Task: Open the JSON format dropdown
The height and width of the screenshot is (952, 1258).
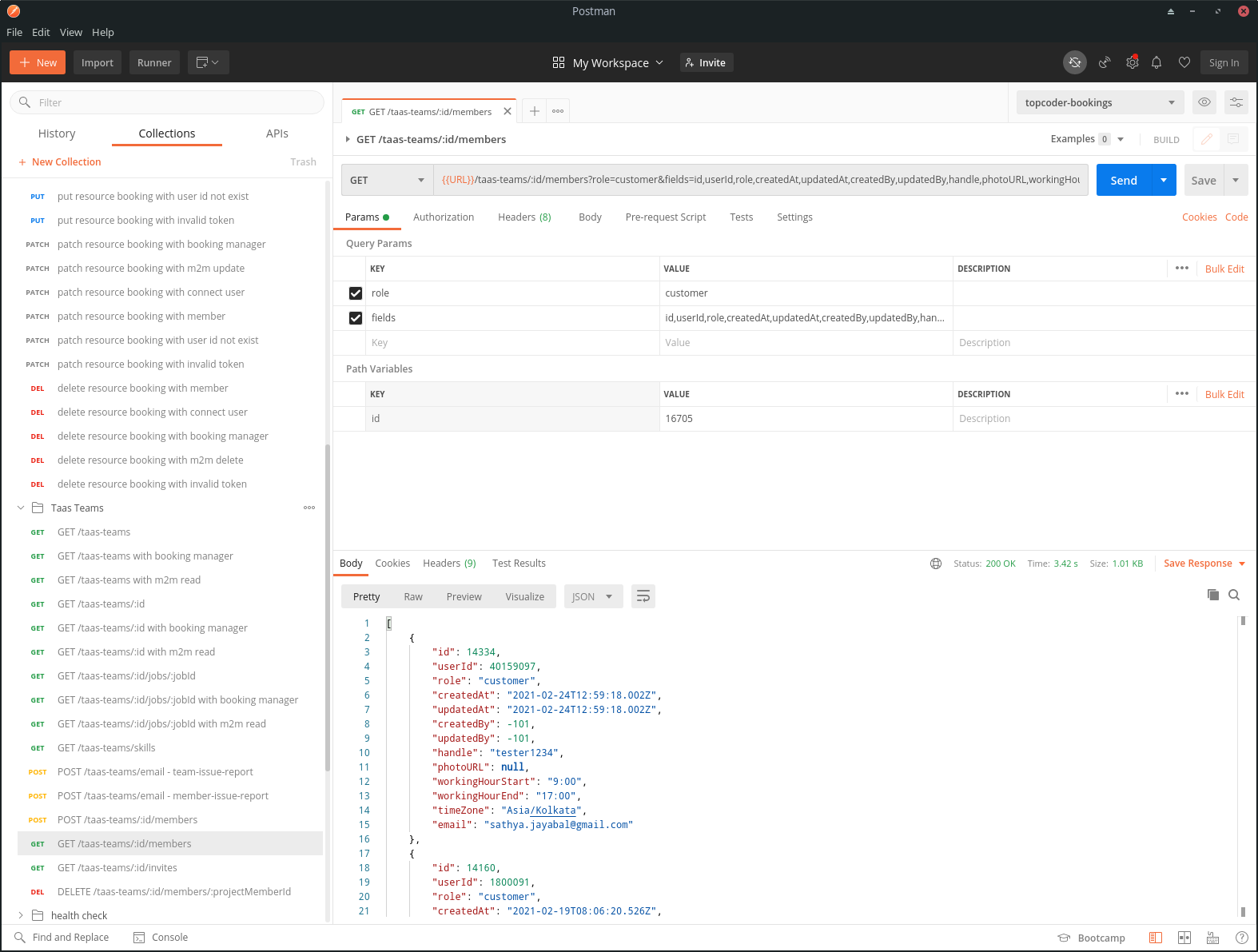Action: point(593,596)
